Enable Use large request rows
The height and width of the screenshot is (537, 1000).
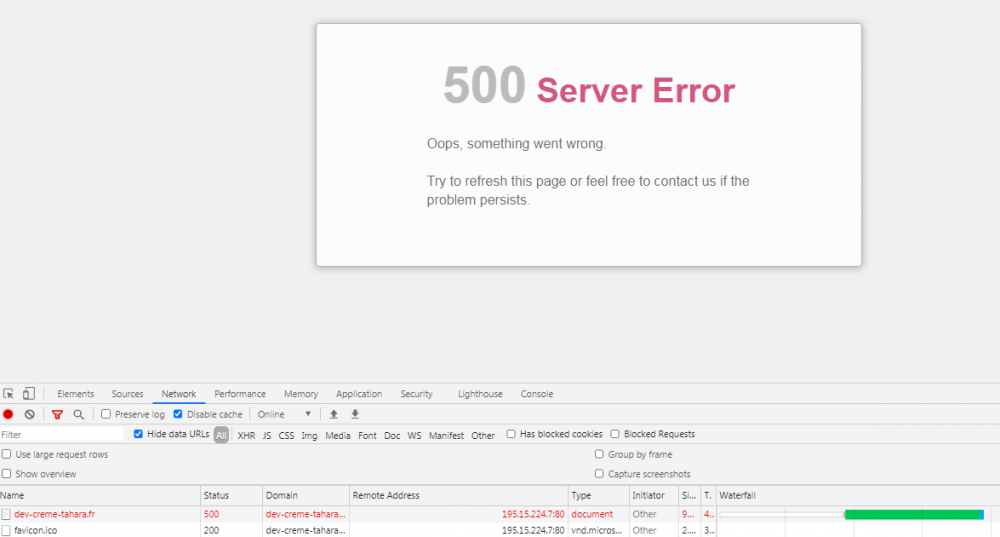coord(6,454)
